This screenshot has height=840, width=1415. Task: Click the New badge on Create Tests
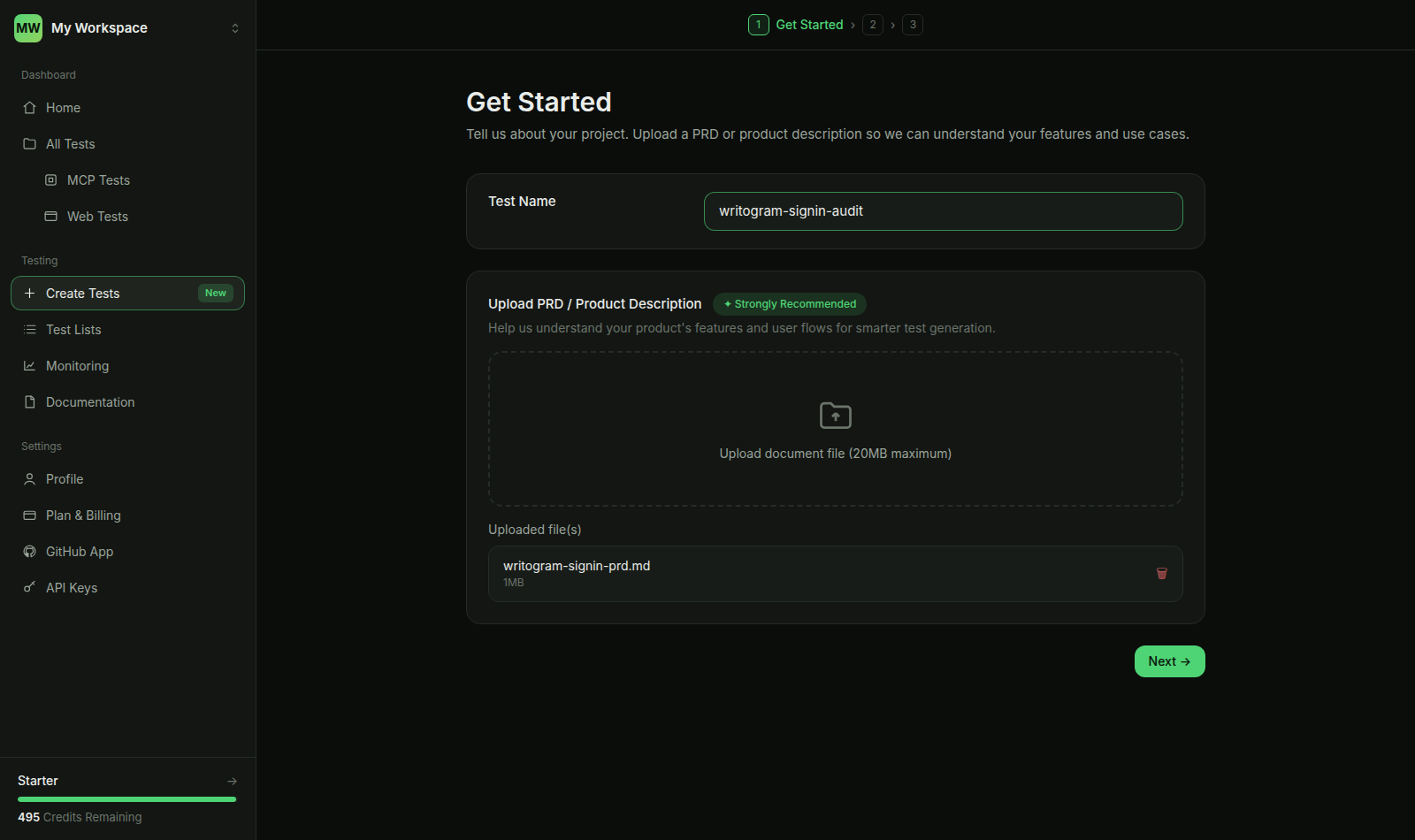click(216, 294)
